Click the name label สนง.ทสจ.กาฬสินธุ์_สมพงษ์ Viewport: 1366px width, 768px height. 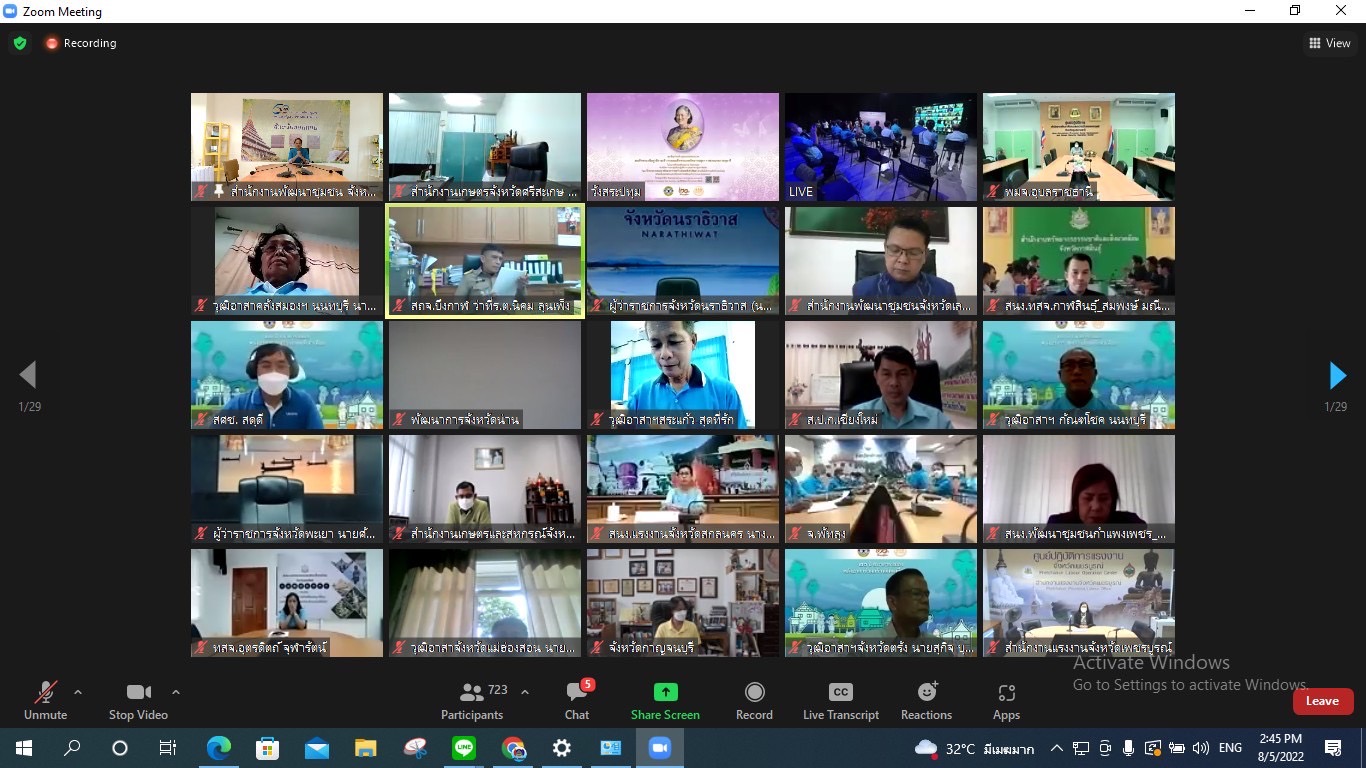(1087, 305)
